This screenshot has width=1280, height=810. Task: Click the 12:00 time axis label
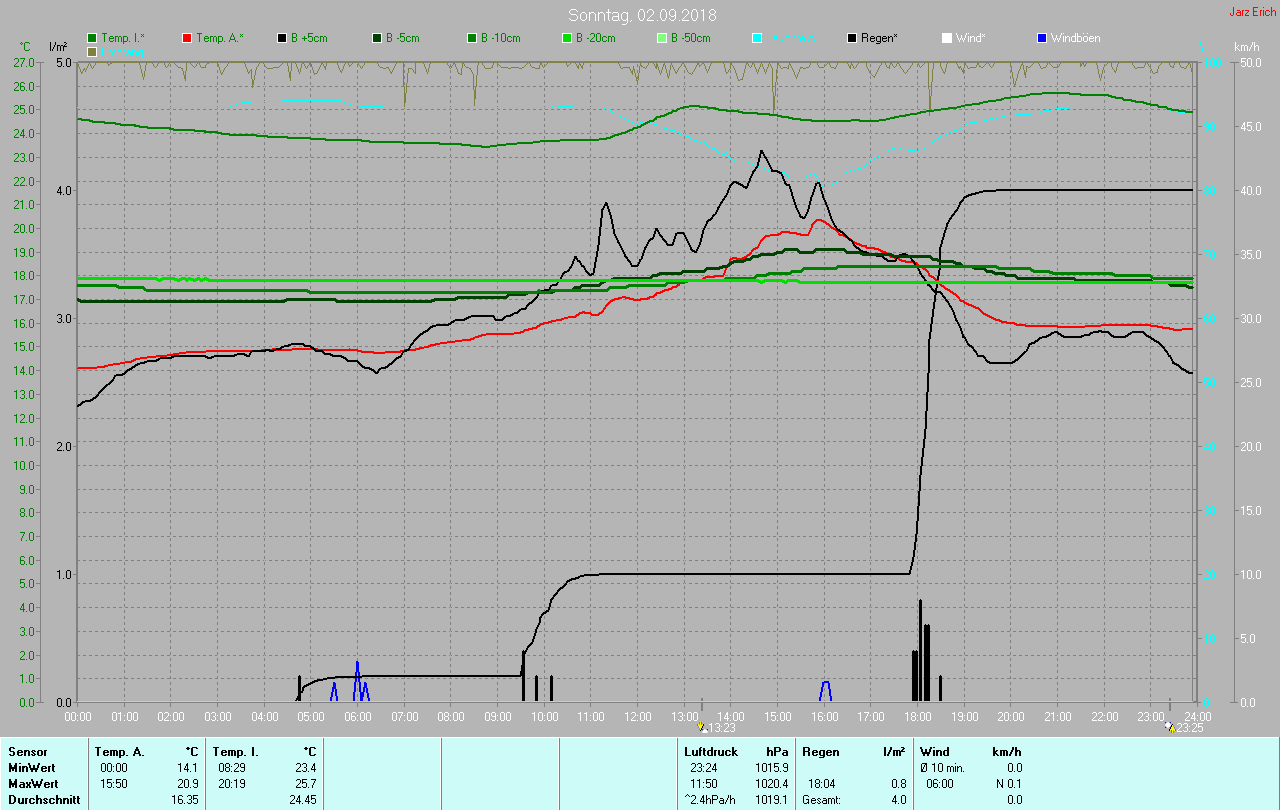click(637, 717)
